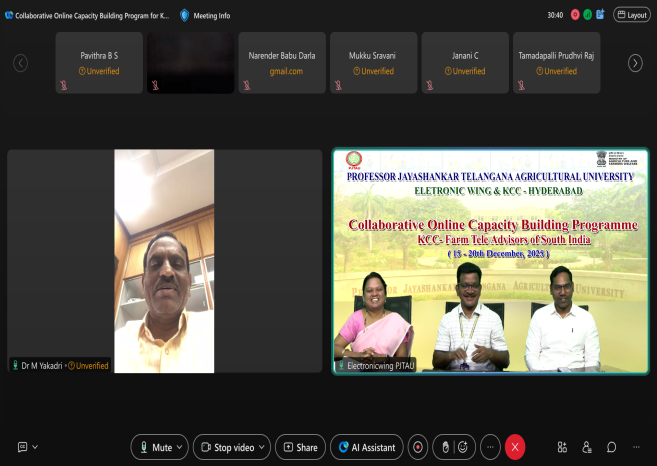Expand video options arrow beside Stop video
The width and height of the screenshot is (657, 466).
[x=263, y=447]
